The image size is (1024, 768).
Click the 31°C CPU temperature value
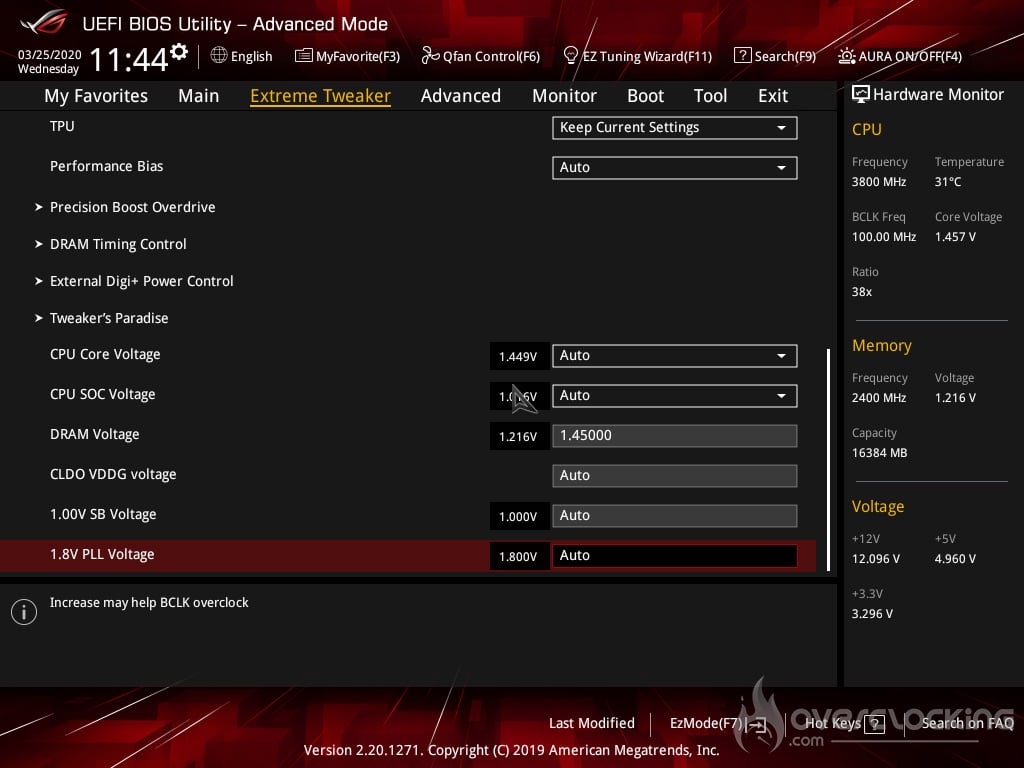coord(948,182)
